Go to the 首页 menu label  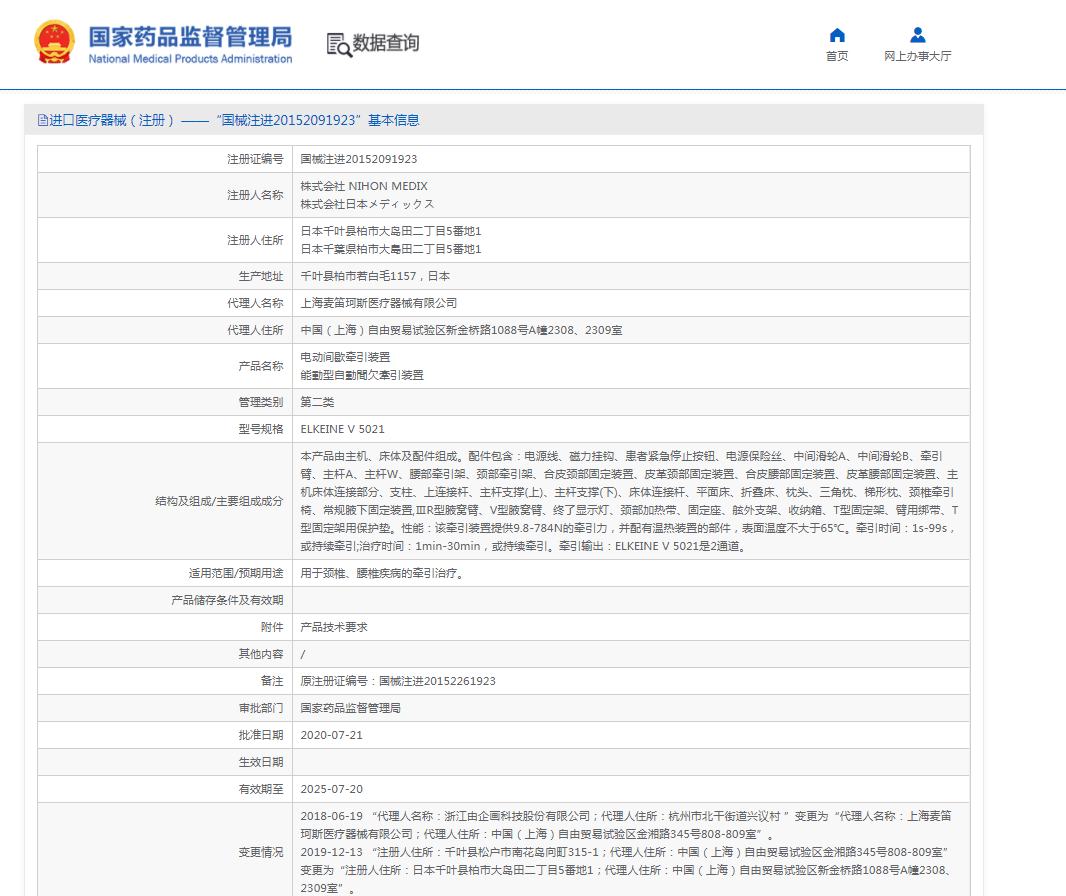pos(837,56)
